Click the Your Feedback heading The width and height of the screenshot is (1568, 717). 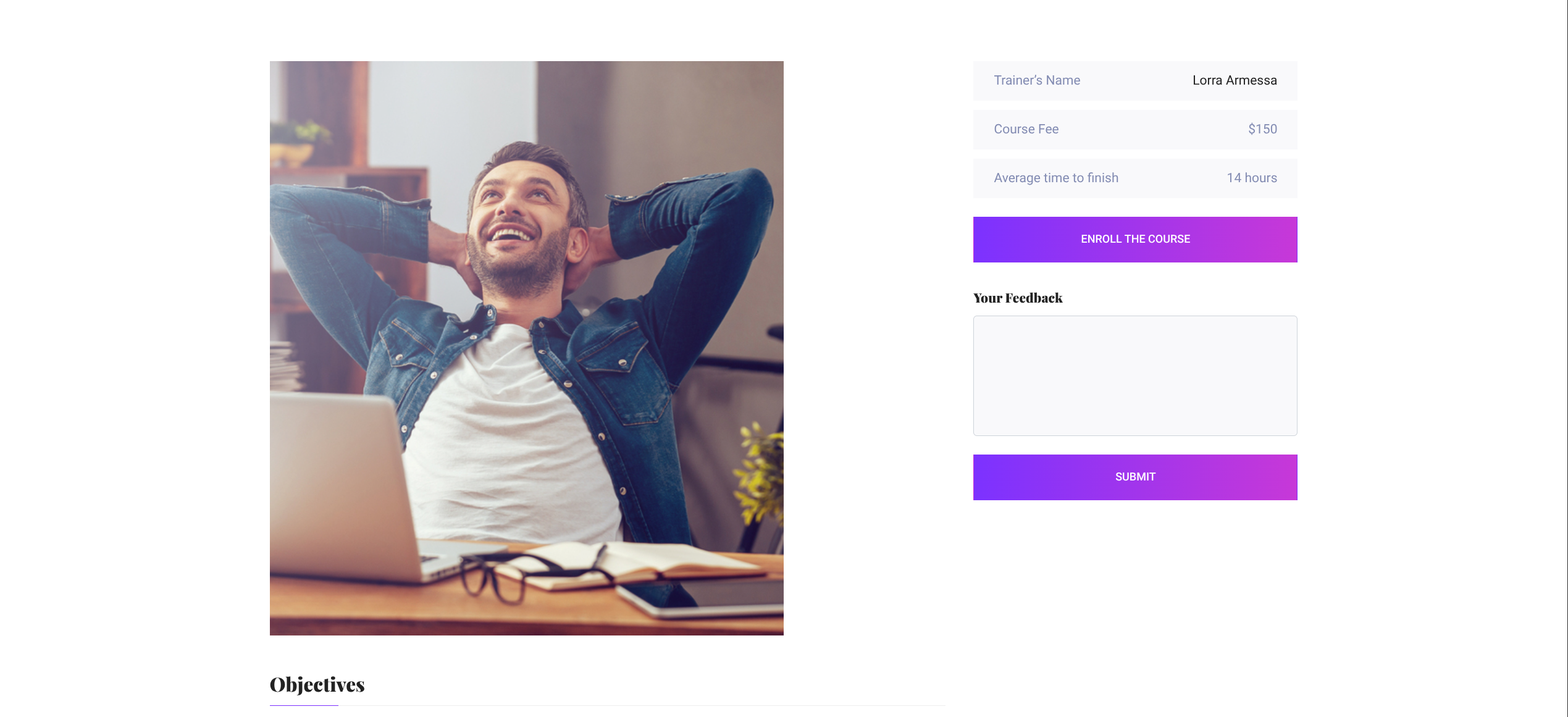click(1018, 298)
